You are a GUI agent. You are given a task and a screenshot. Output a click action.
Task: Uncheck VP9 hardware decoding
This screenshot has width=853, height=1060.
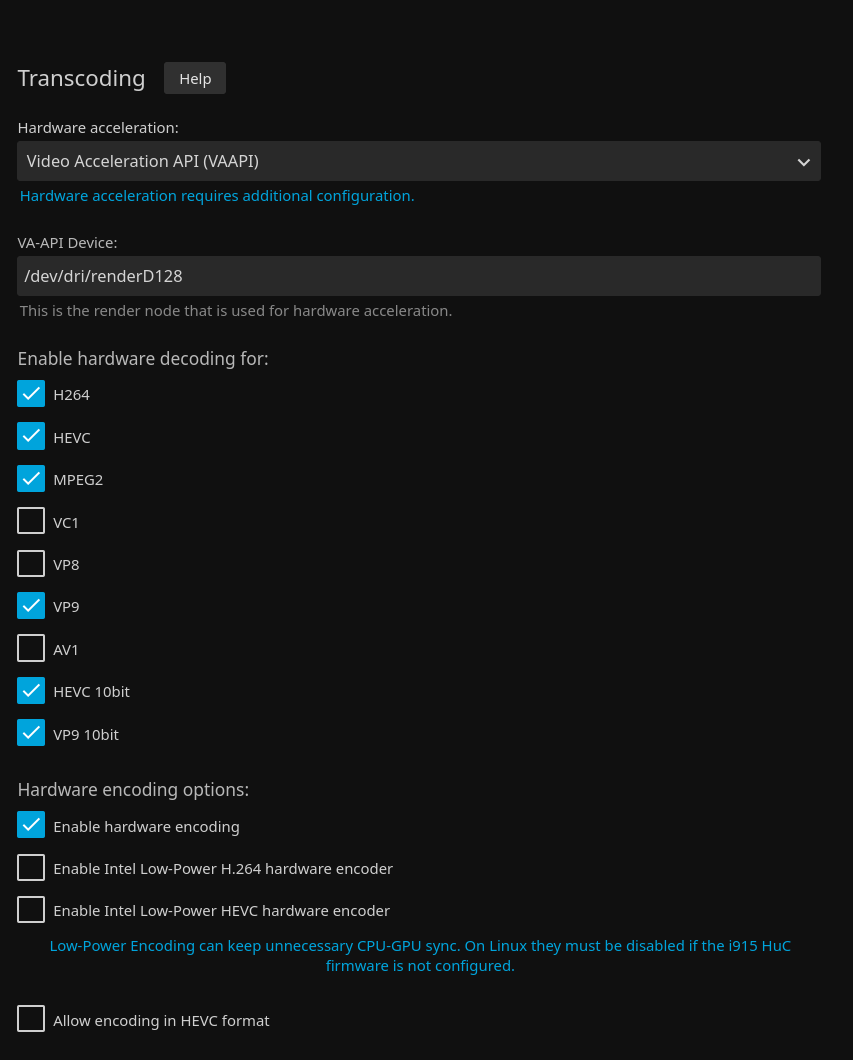pos(31,606)
